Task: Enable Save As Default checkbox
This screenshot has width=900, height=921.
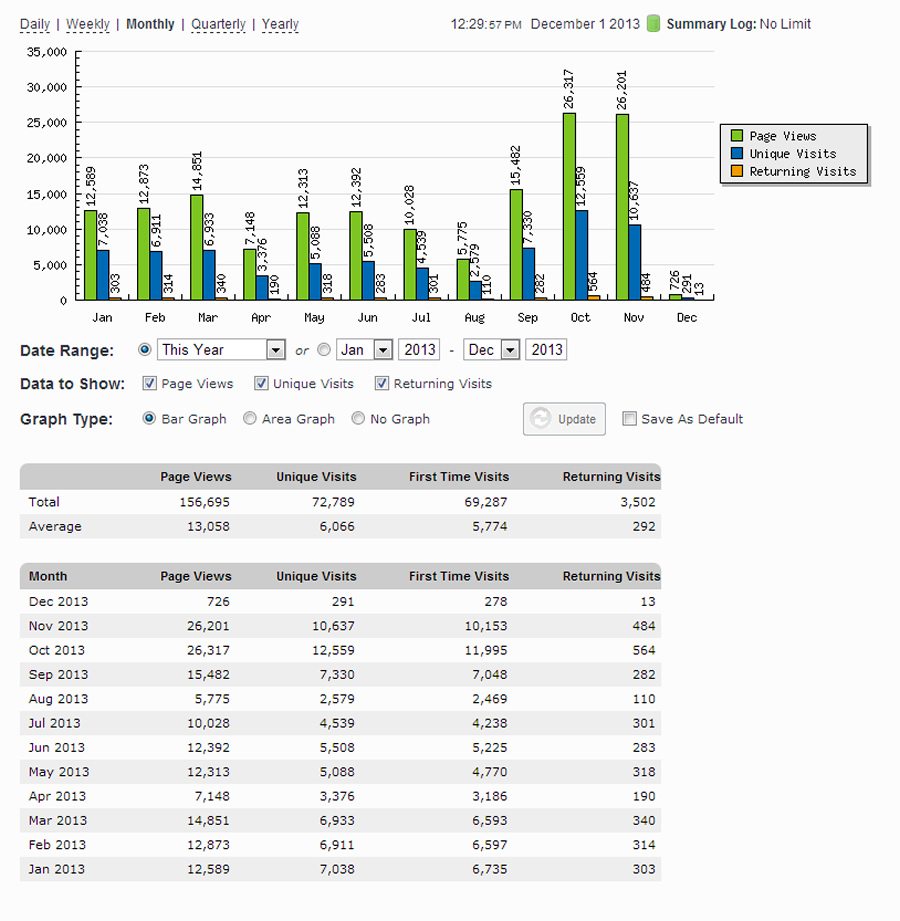Action: 629,419
